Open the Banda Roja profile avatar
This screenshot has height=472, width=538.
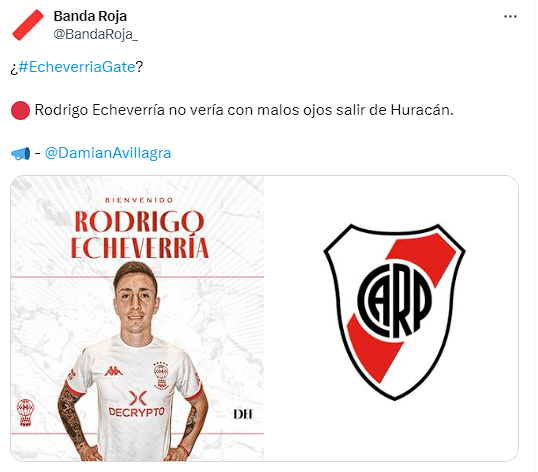coord(28,25)
